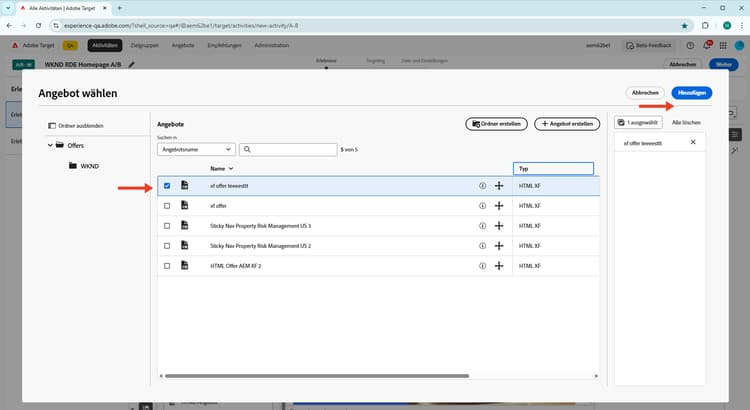
Task: Click file icon of Sticky Nav US 3
Action: [185, 225]
